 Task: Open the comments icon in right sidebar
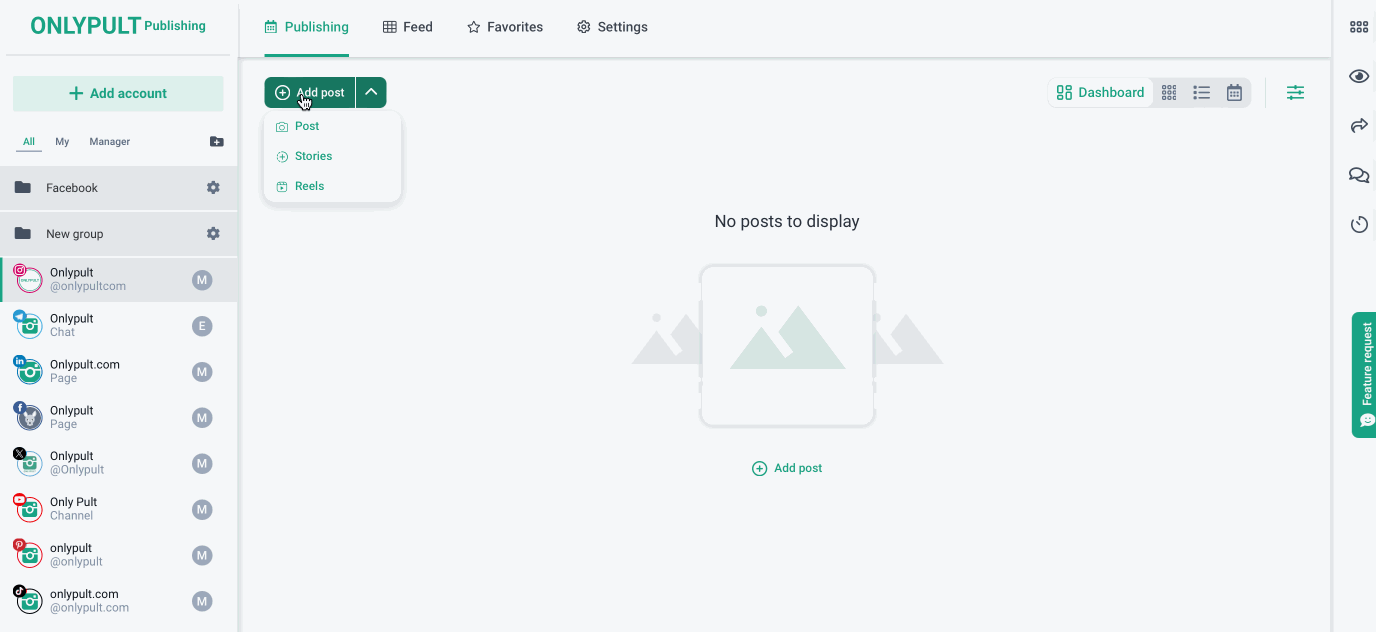[1359, 176]
